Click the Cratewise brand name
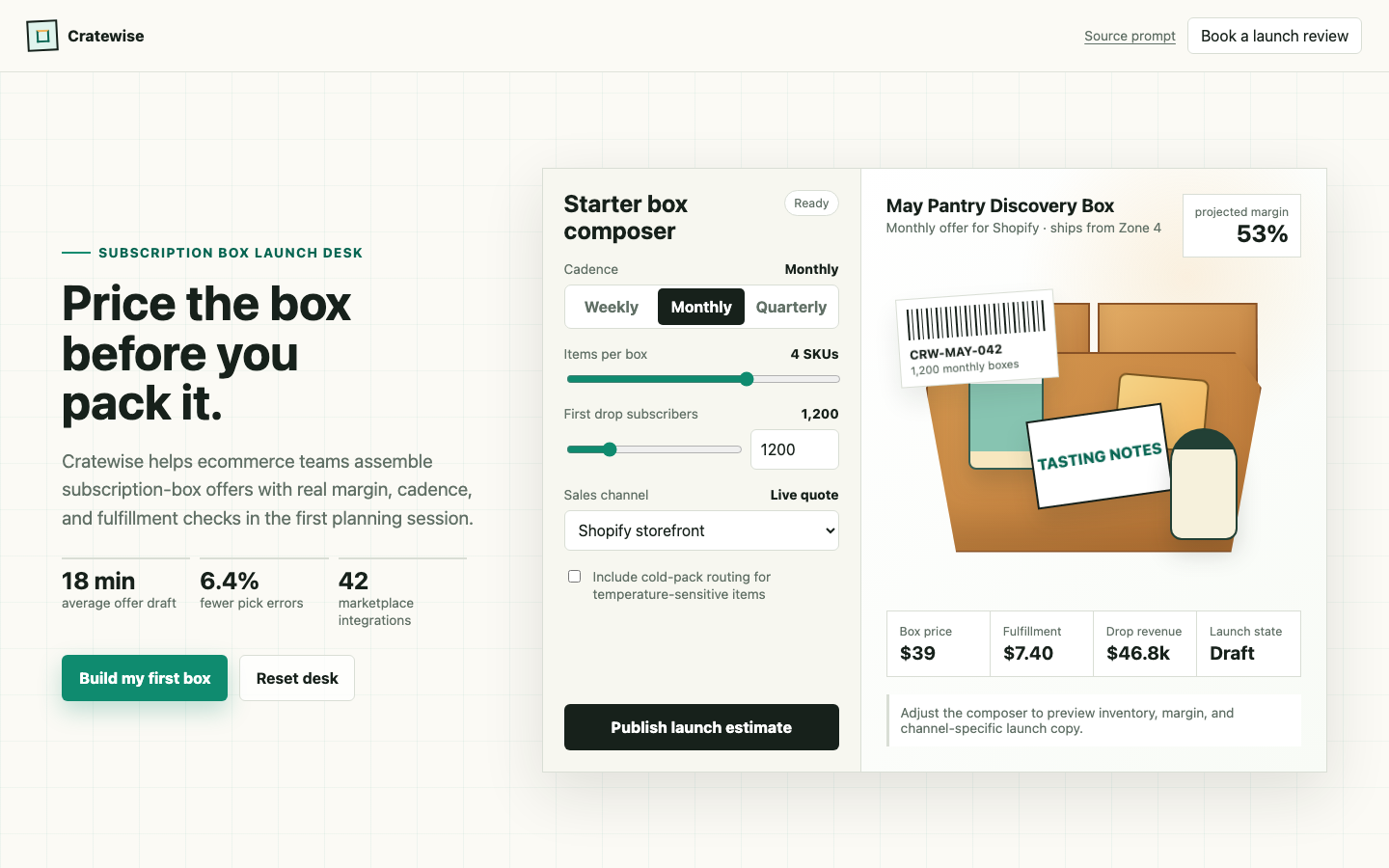 pos(106,36)
